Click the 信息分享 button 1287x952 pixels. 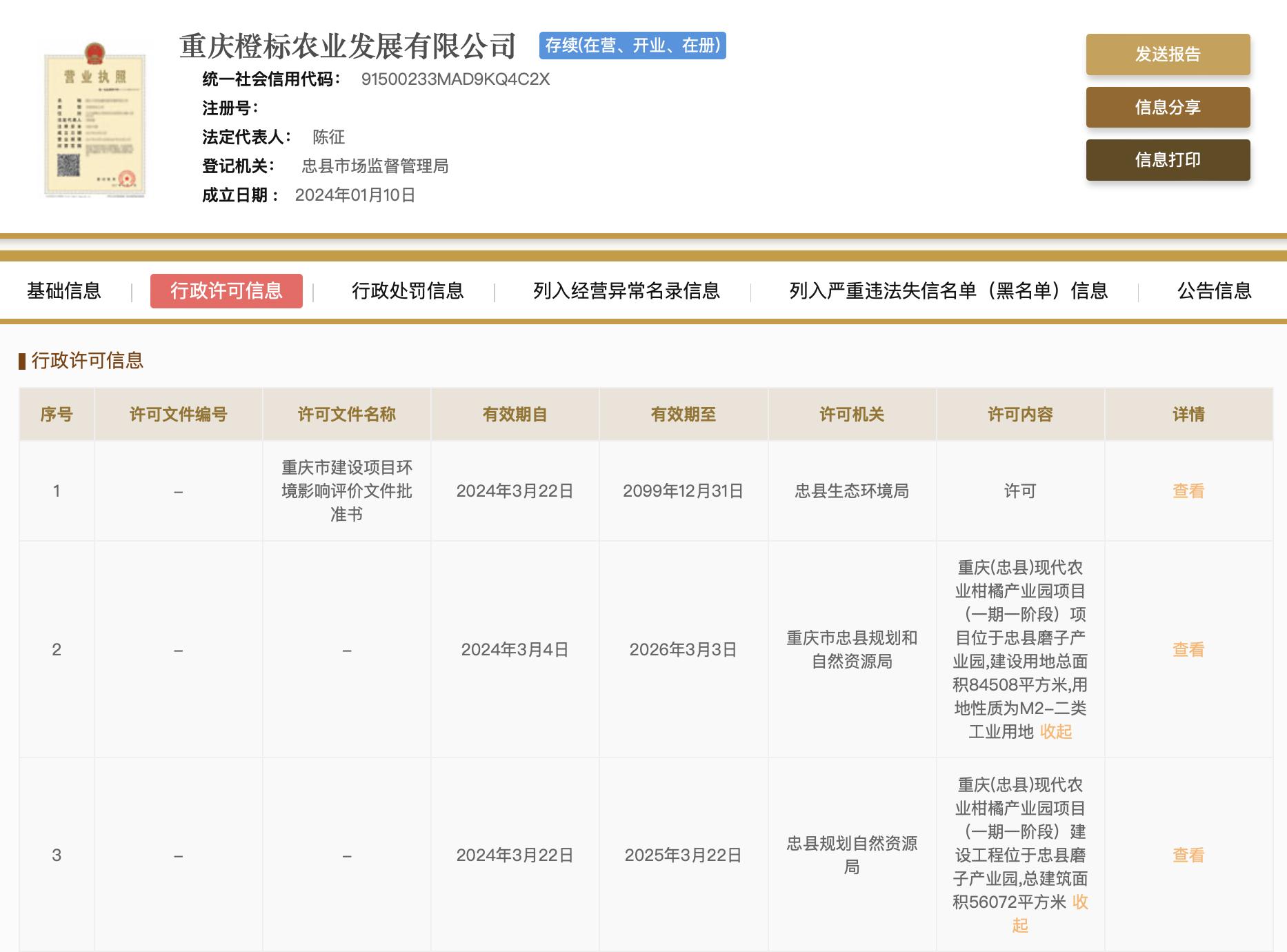(x=1168, y=107)
